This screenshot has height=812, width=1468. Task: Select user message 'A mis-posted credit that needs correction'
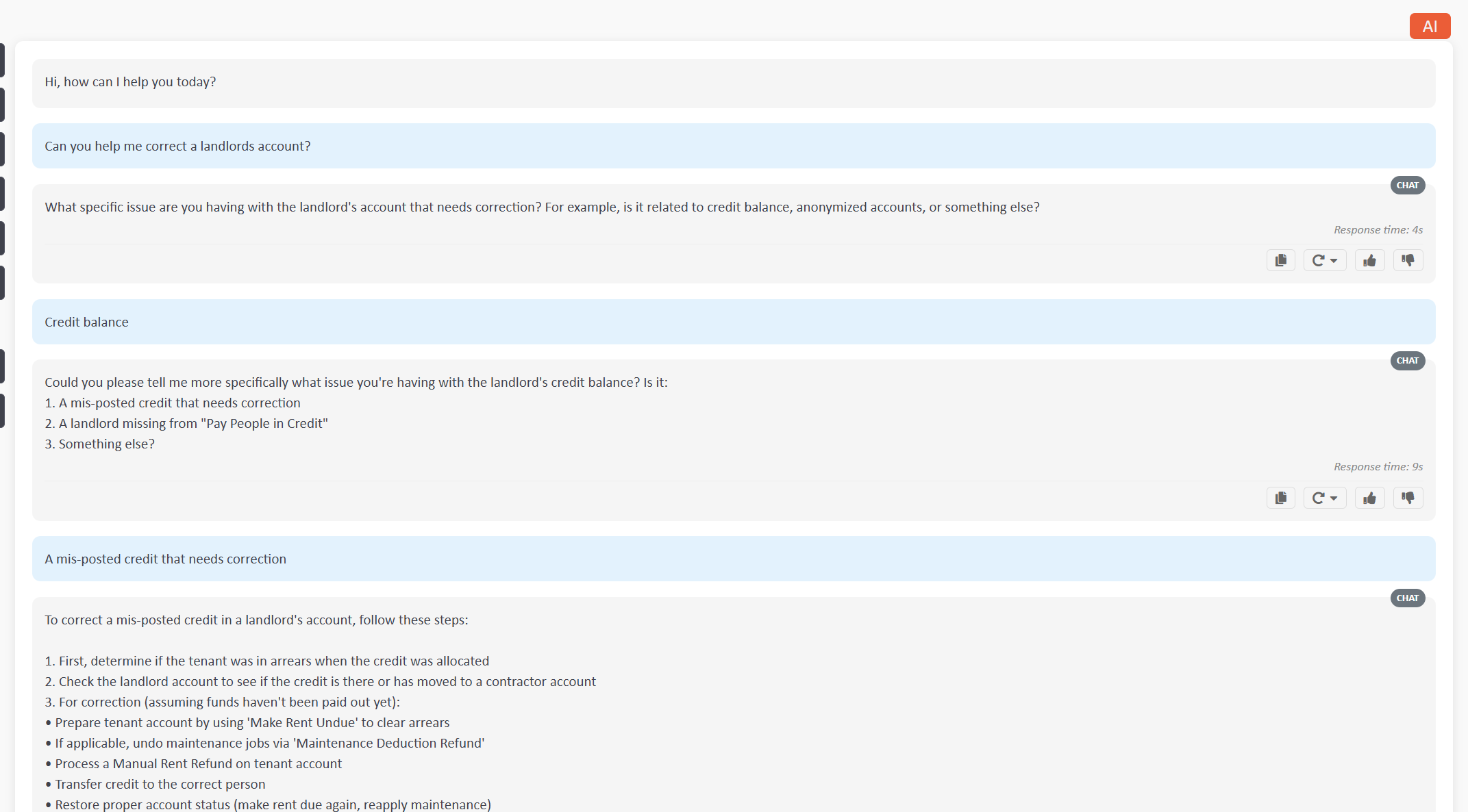coord(733,559)
